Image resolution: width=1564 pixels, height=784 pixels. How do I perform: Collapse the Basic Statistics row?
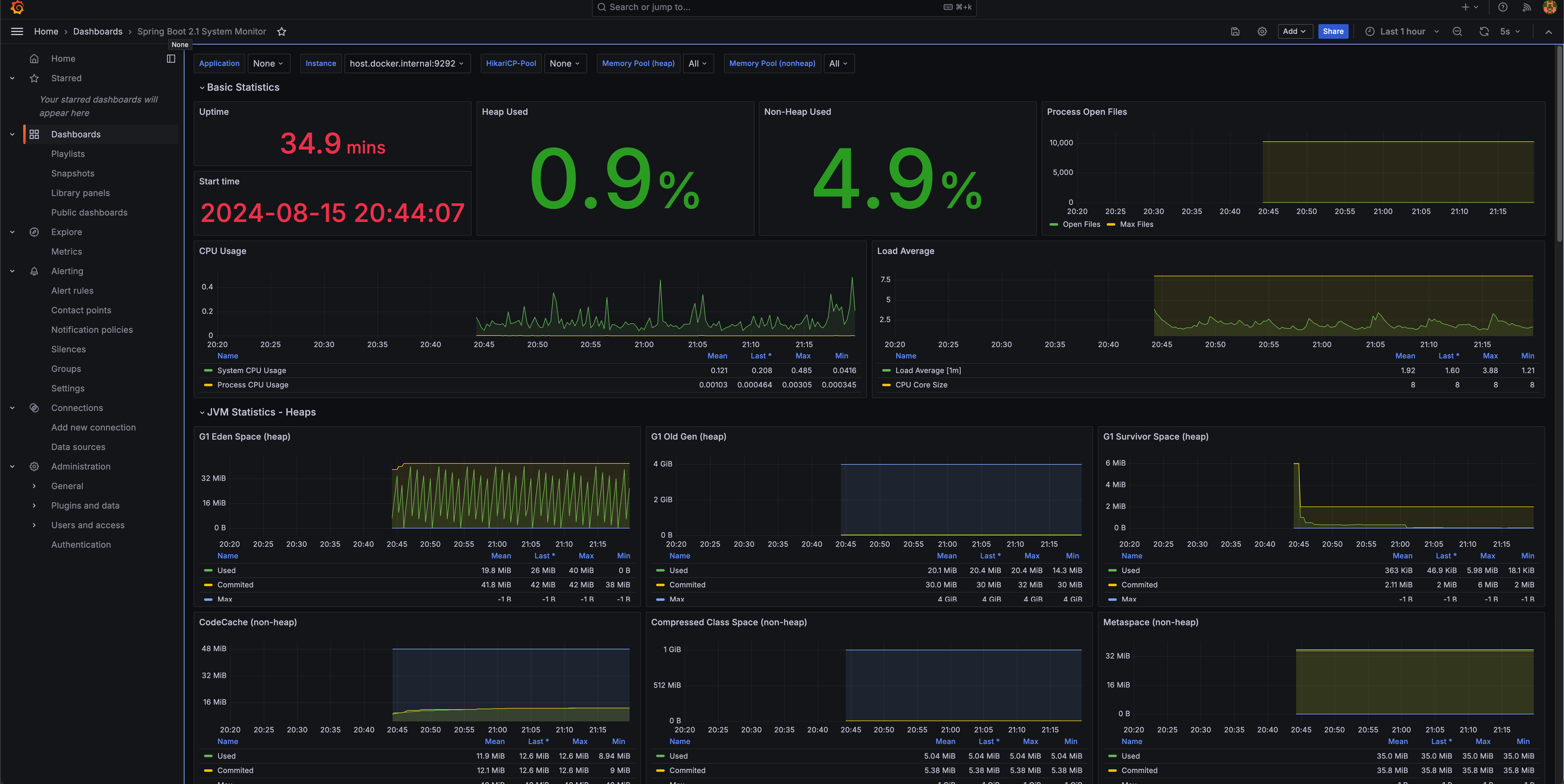pos(202,87)
